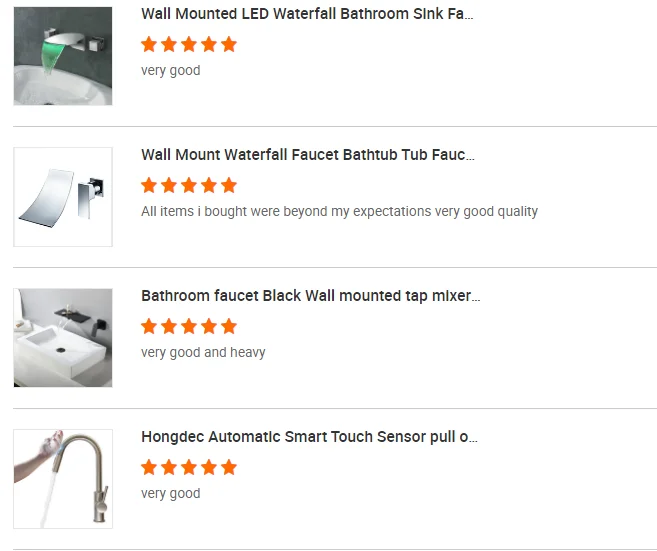Open the chrome wall mount waterfall faucet image
The height and width of the screenshot is (551, 657).
(63, 197)
